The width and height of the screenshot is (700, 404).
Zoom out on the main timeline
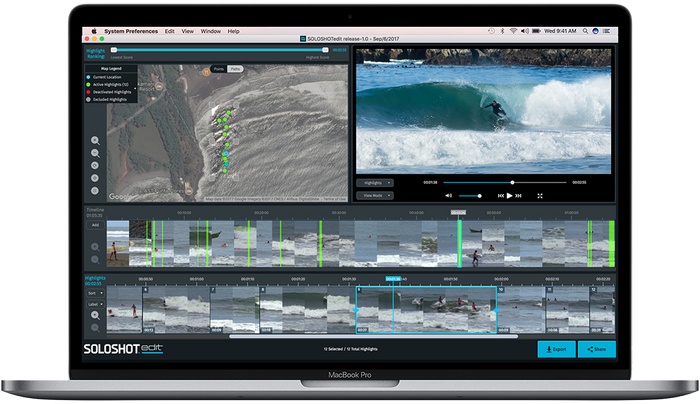click(x=95, y=259)
